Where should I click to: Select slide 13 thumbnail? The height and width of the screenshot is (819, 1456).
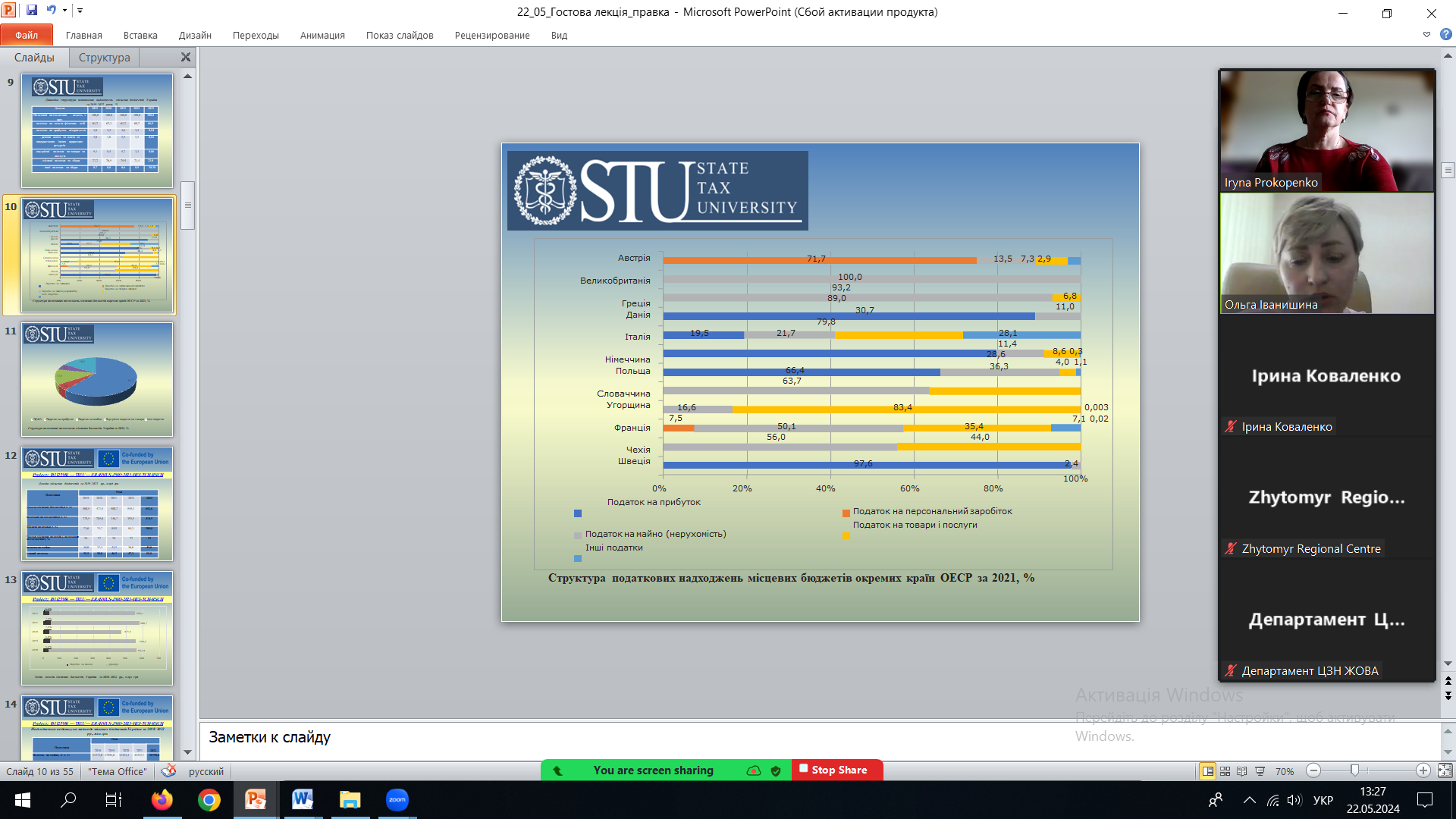(x=97, y=628)
